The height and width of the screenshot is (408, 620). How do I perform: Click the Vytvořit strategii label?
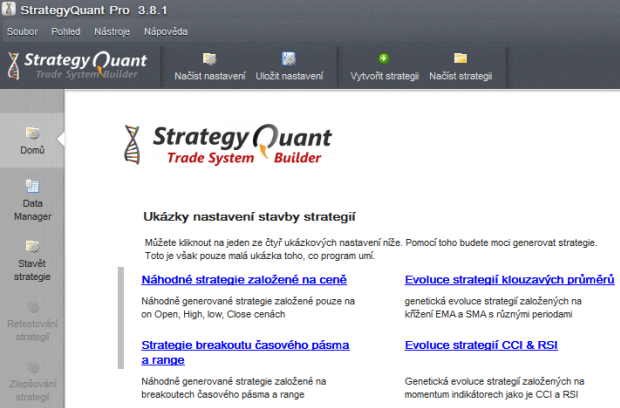[x=384, y=76]
